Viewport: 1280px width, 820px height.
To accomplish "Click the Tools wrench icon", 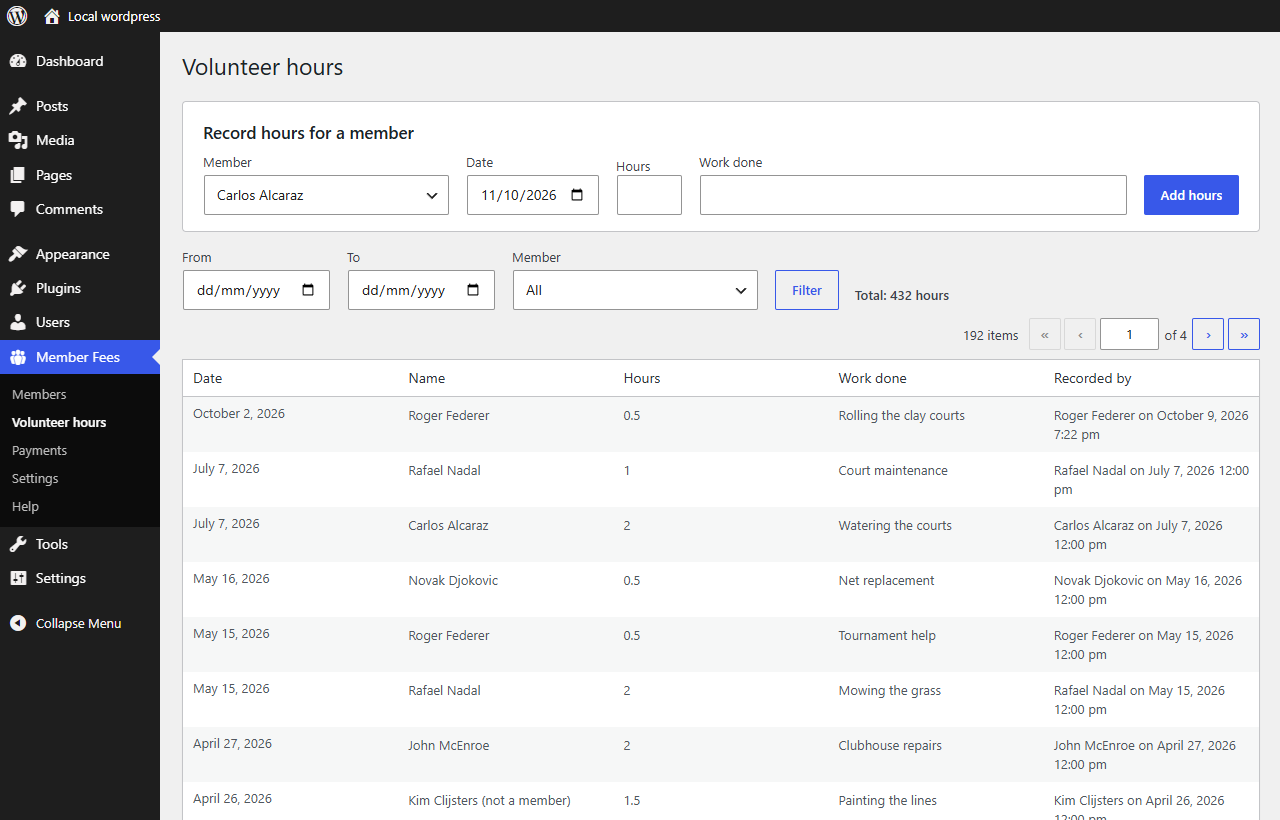I will (x=18, y=544).
